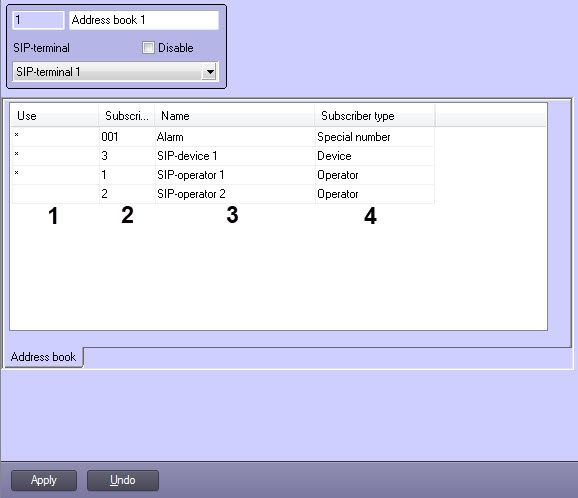This screenshot has height=498, width=578.
Task: Sort by the Name column header
Action: 234,116
